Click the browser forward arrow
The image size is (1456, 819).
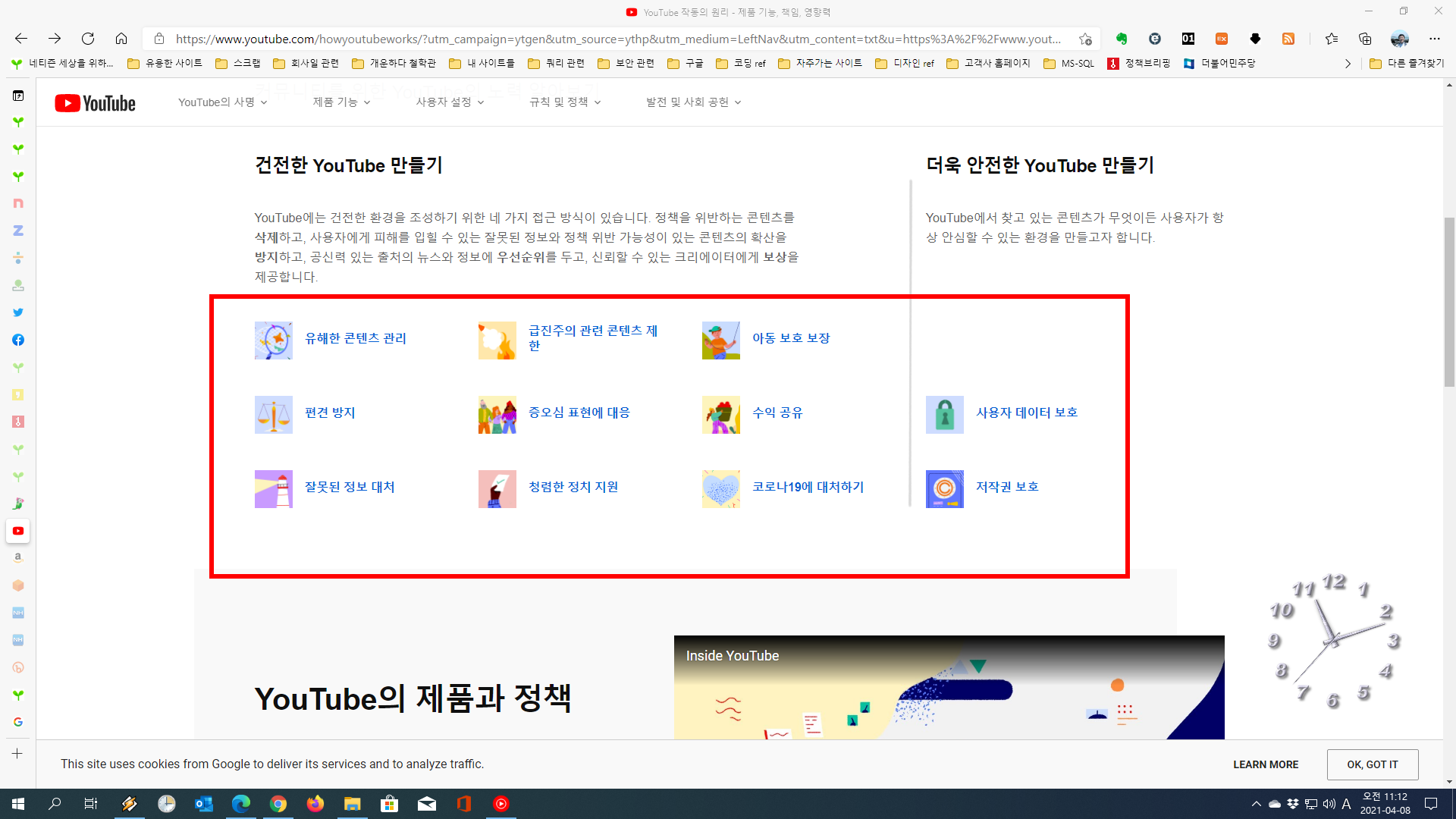coord(55,39)
